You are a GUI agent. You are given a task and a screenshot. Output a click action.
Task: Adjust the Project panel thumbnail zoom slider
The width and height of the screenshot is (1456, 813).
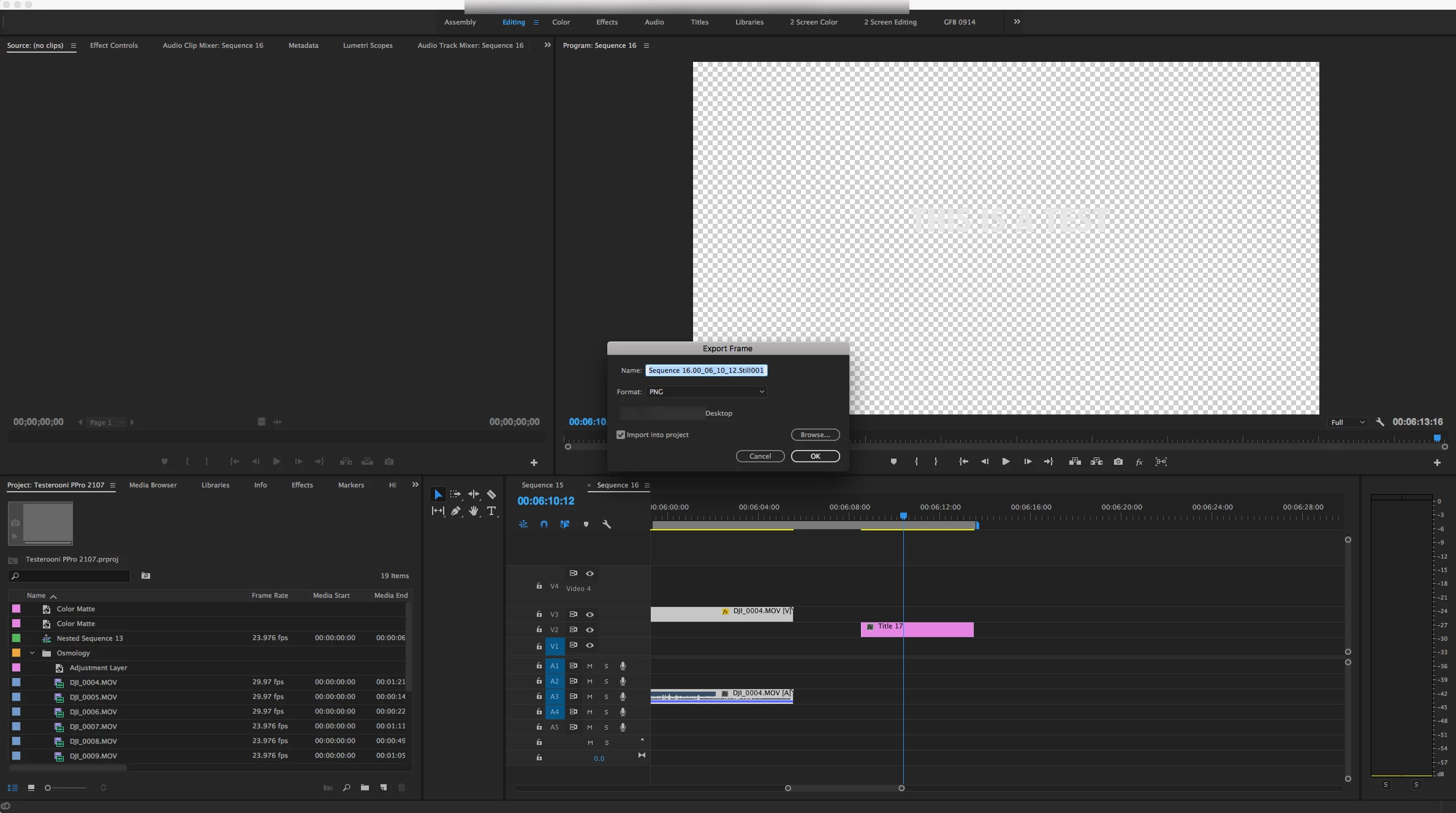[49, 788]
